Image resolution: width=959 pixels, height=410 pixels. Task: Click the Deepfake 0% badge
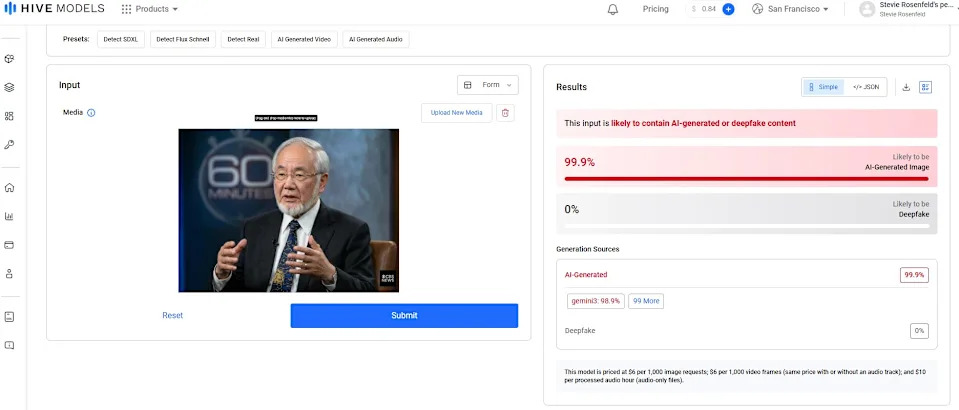[x=919, y=330]
